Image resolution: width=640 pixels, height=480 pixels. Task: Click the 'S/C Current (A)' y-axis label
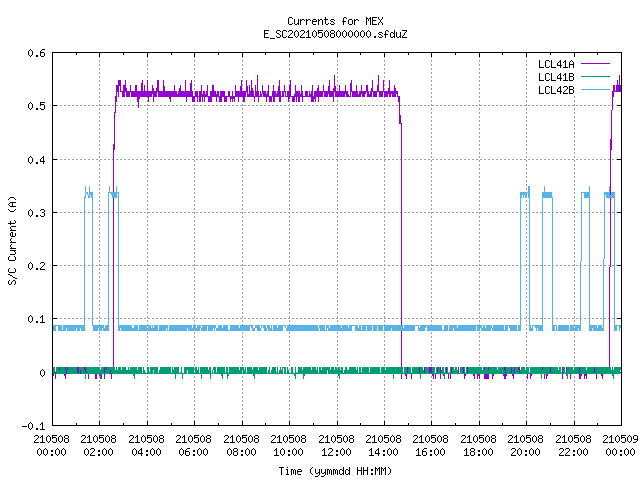click(13, 240)
